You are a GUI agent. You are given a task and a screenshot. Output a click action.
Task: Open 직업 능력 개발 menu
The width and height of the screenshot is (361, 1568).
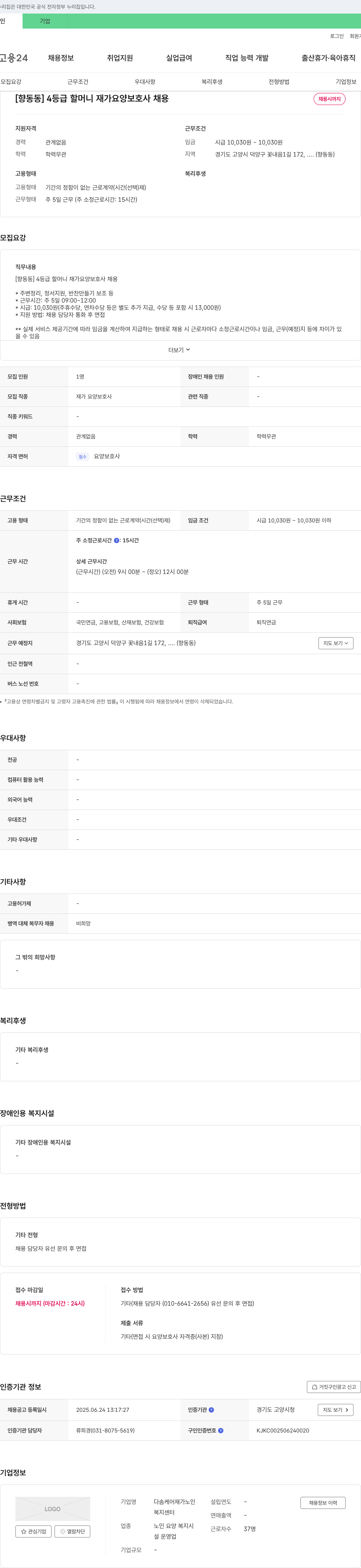click(247, 58)
